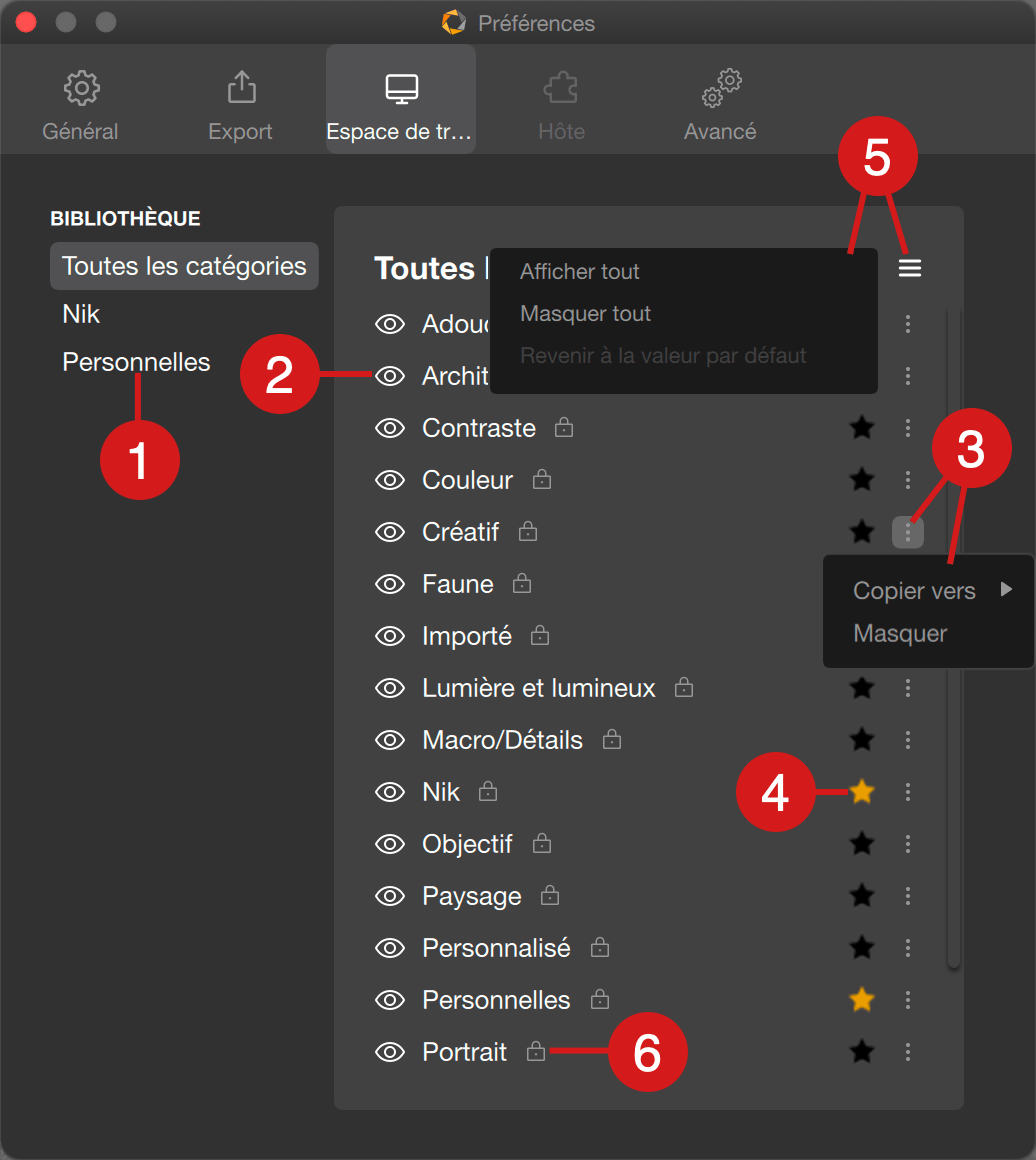The height and width of the screenshot is (1160, 1036).
Task: Unfavorite the Nik category's gold star
Action: pyautogui.click(x=862, y=792)
